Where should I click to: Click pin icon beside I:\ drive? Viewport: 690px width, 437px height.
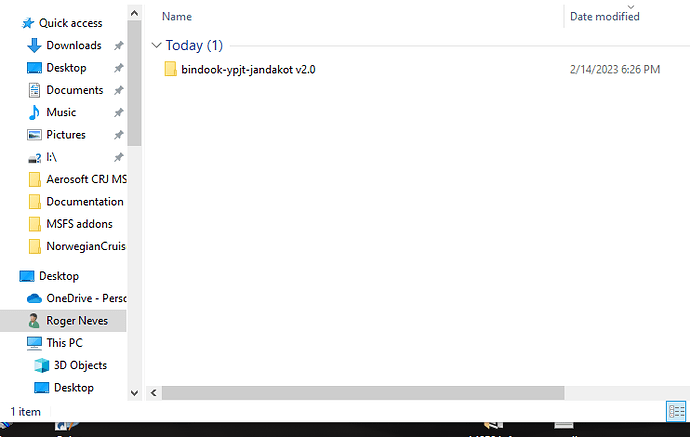point(118,157)
